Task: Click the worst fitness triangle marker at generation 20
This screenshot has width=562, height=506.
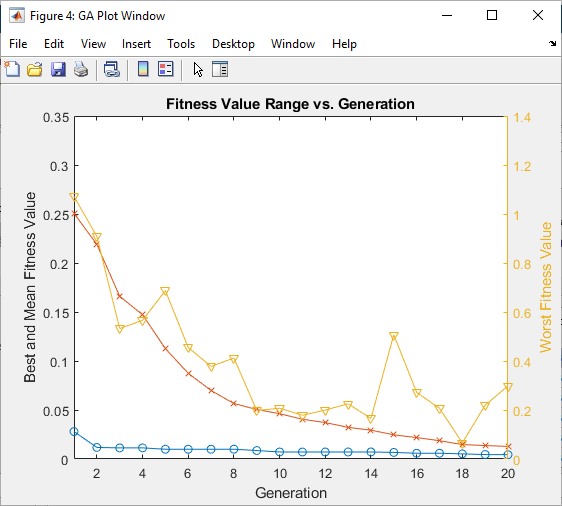Action: pyautogui.click(x=508, y=387)
